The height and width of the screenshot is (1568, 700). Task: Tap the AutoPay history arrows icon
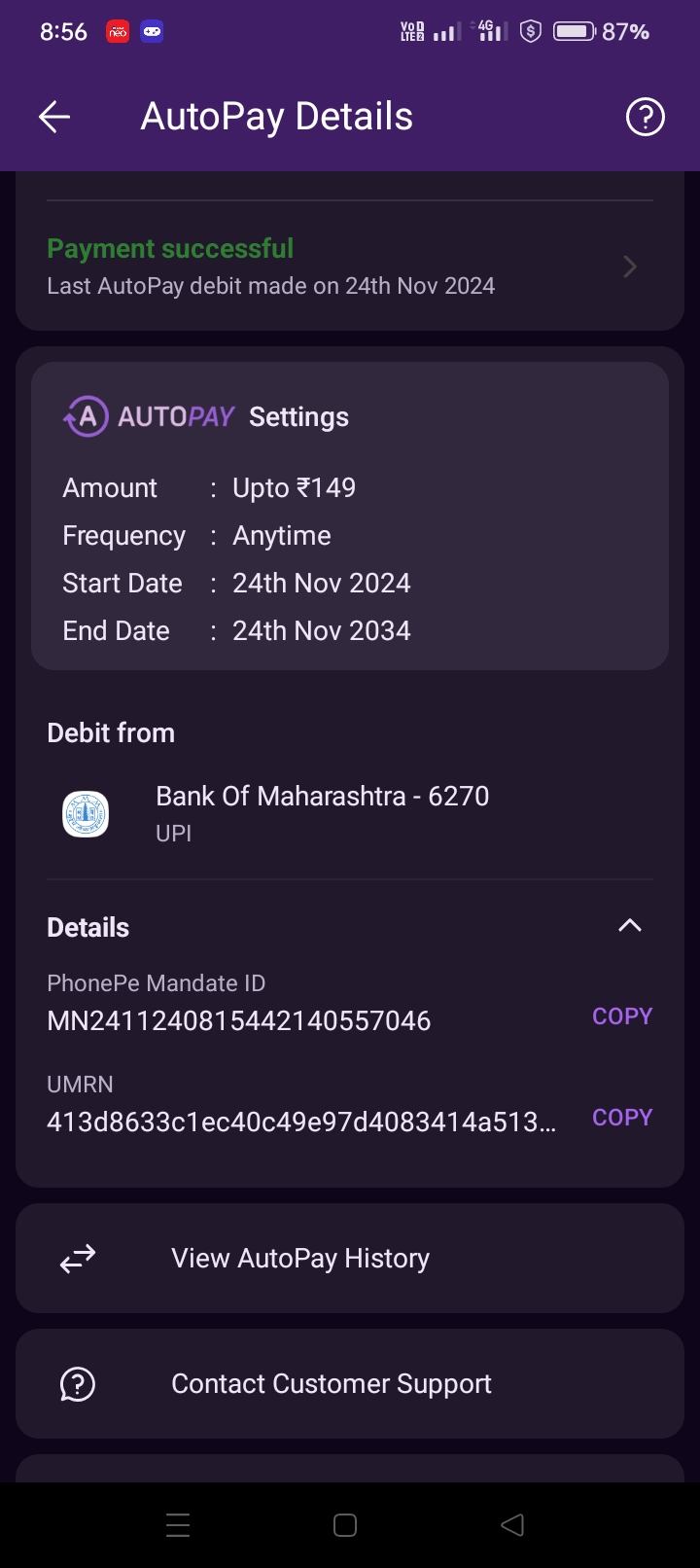point(78,1259)
